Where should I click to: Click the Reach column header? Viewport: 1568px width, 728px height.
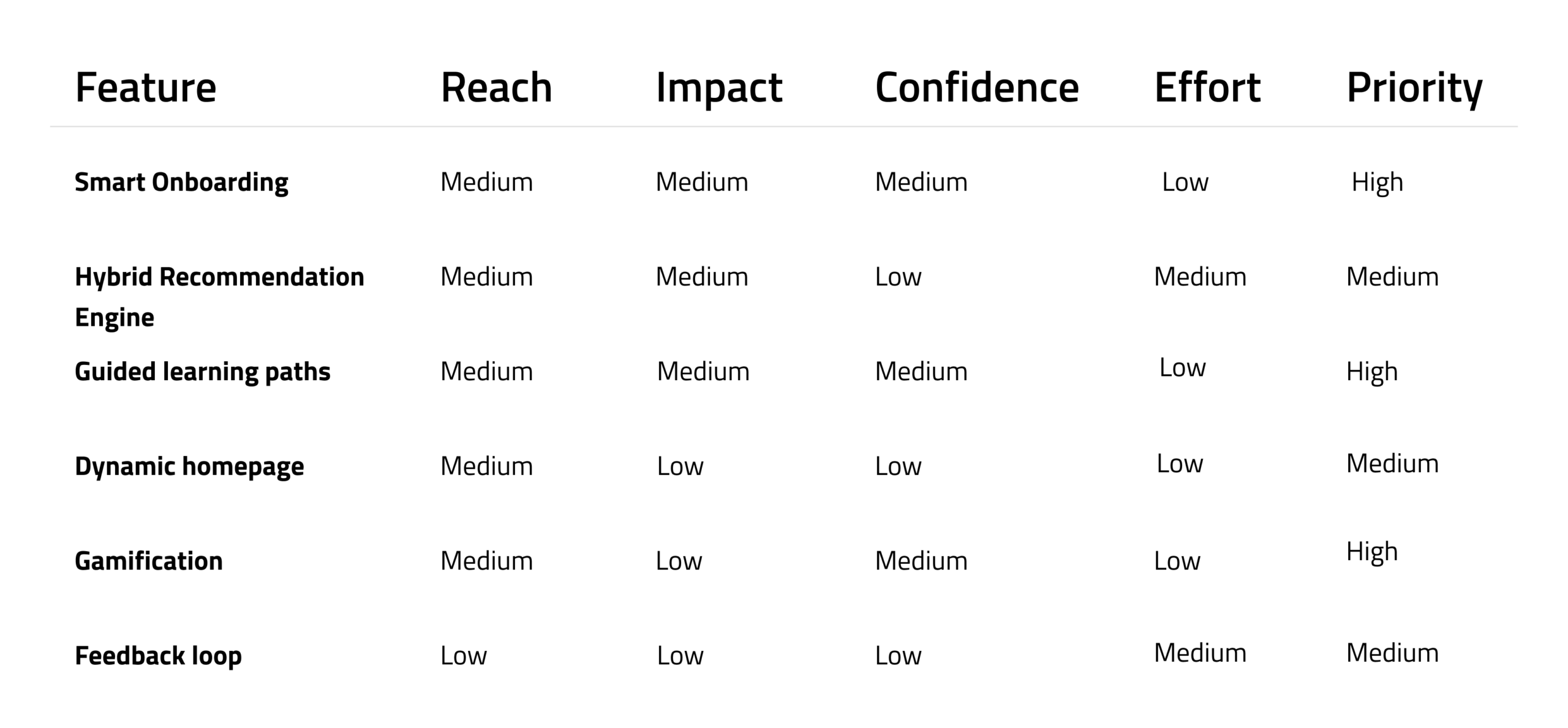coord(496,88)
